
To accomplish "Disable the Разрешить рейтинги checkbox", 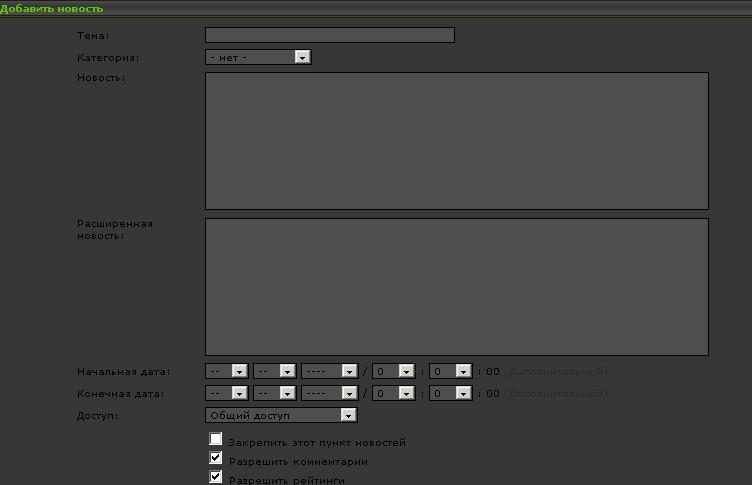I will [x=216, y=478].
